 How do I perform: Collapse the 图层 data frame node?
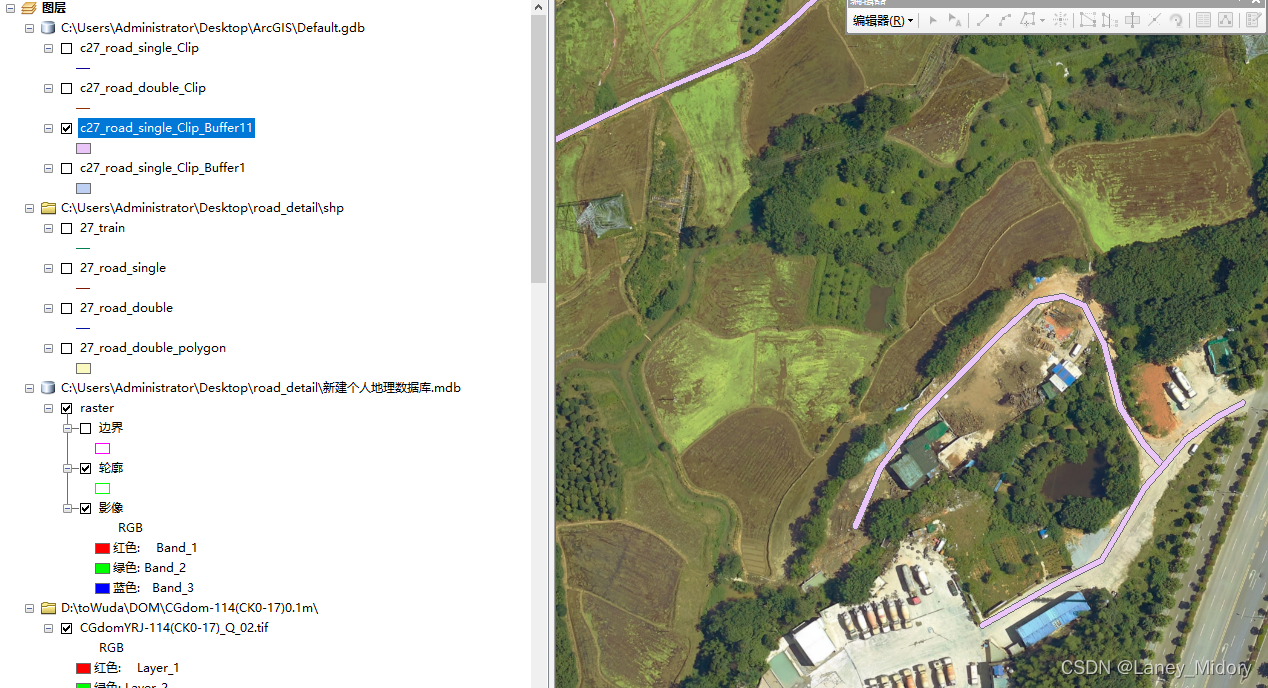[10, 8]
